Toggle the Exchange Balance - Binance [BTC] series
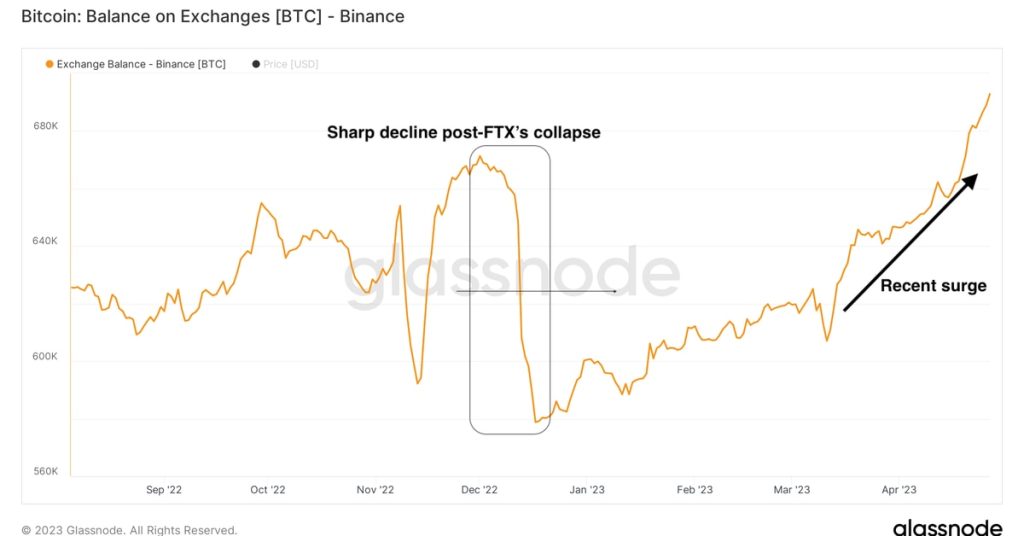The width and height of the screenshot is (1024, 536). (141, 64)
